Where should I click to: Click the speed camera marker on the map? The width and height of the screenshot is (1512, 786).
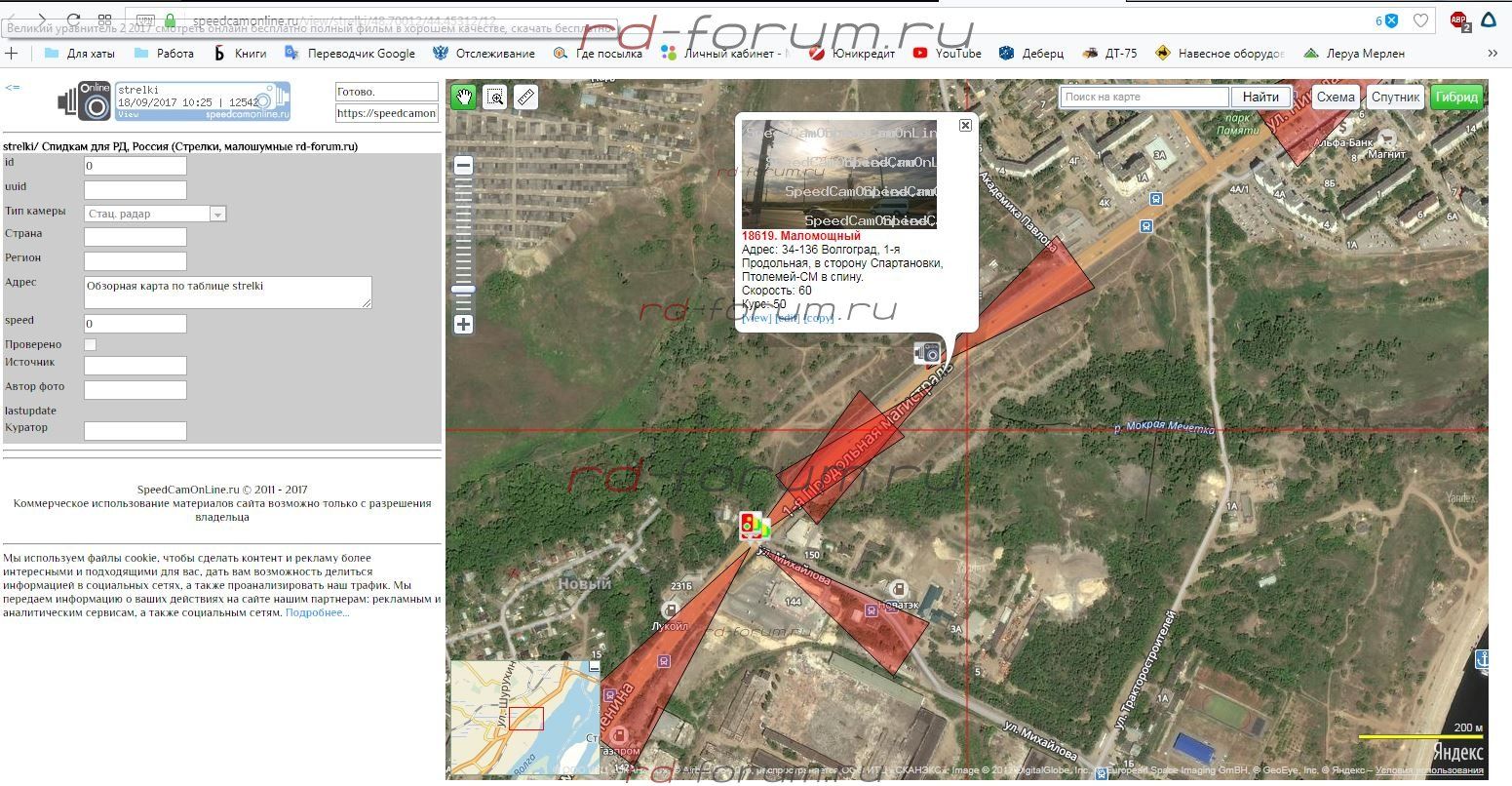pyautogui.click(x=927, y=353)
